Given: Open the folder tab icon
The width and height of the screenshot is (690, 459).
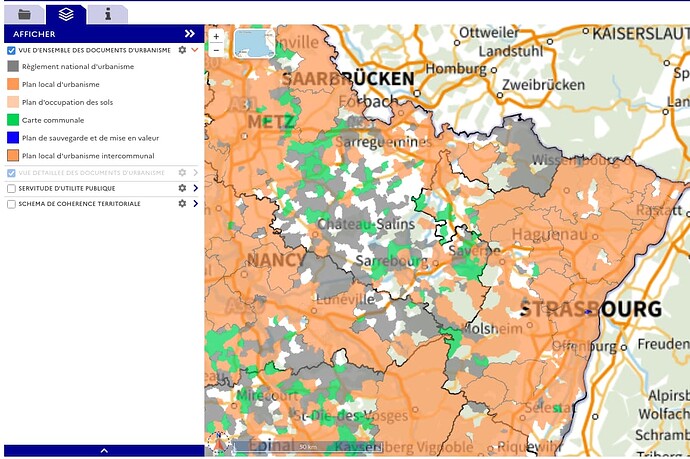Looking at the screenshot, I should 25,14.
